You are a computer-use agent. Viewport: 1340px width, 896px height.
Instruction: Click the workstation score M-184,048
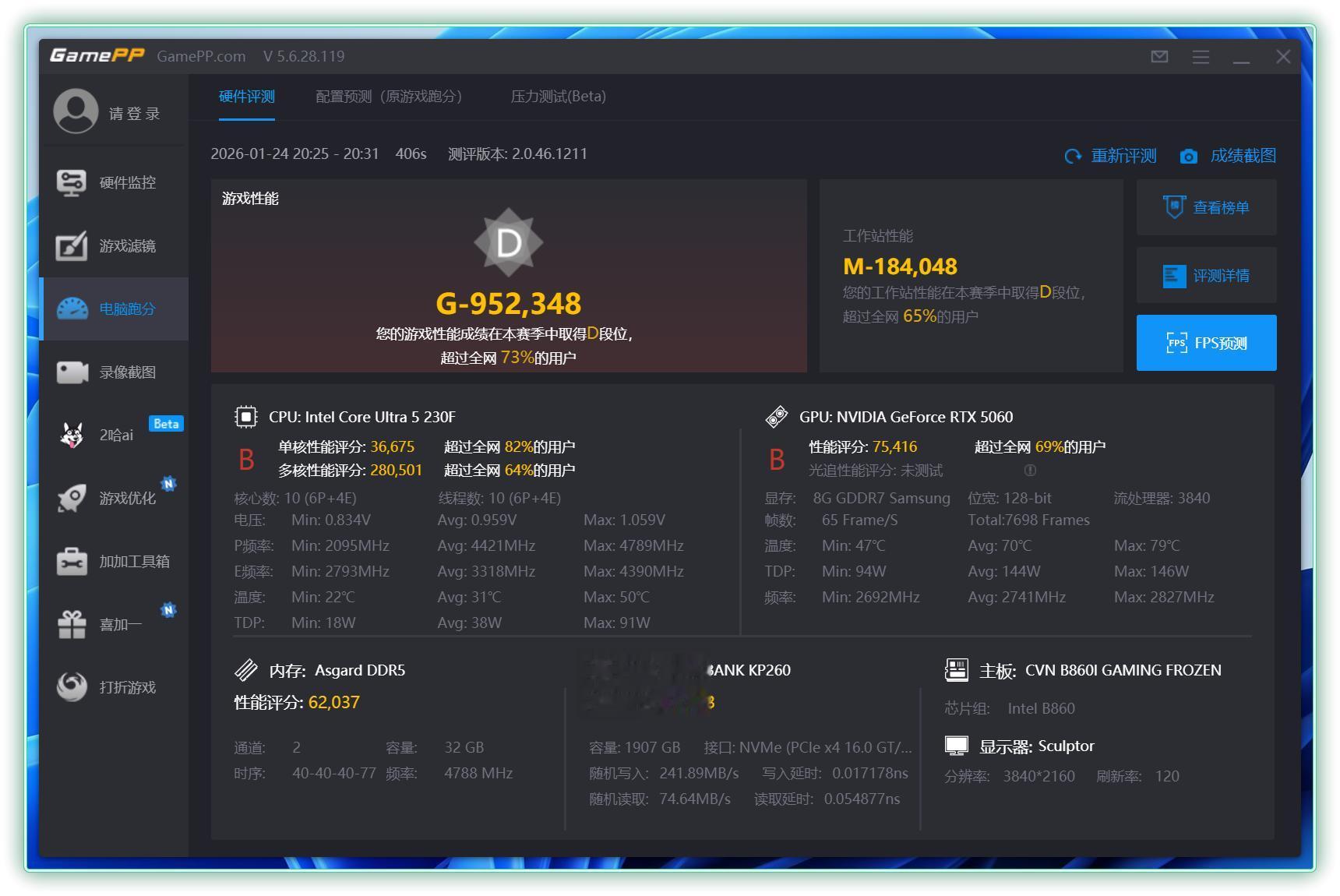coord(900,266)
